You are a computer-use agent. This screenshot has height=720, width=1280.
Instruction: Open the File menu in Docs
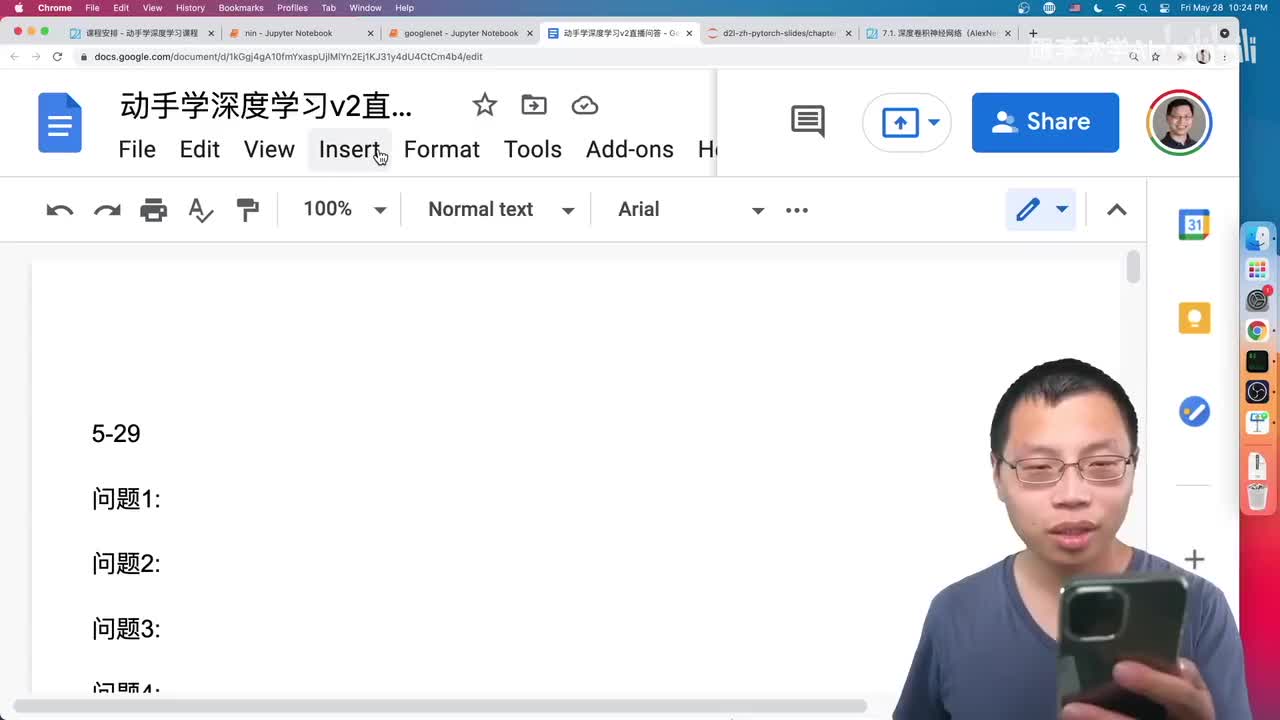tap(137, 150)
